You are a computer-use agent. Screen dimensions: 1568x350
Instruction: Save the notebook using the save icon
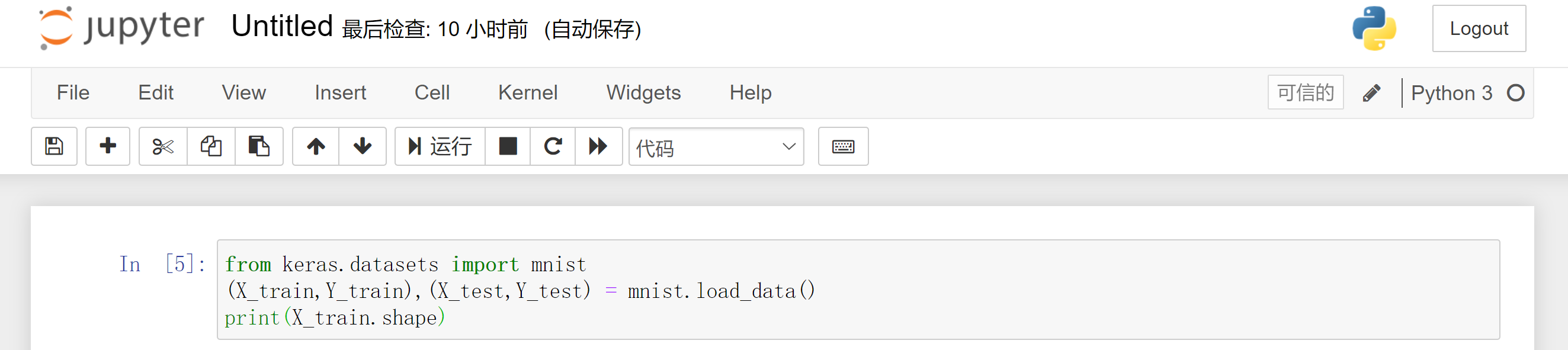point(53,146)
